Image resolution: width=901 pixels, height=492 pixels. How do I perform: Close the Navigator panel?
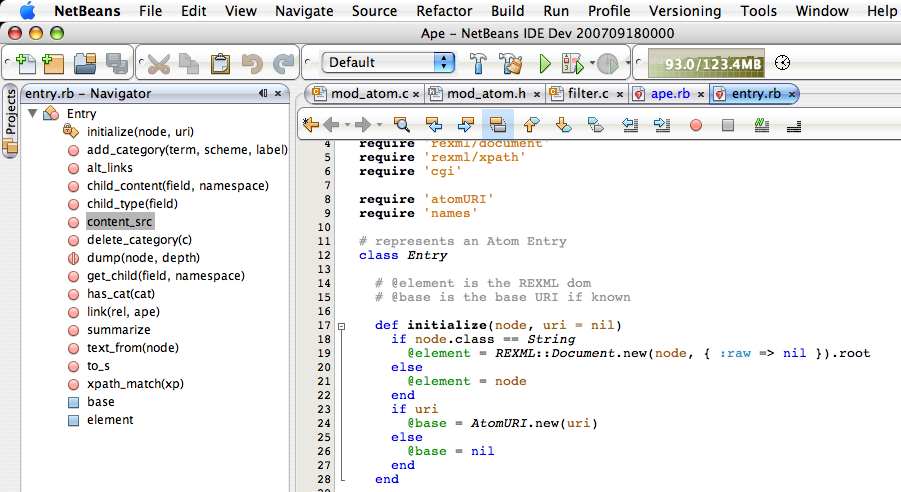(x=278, y=93)
